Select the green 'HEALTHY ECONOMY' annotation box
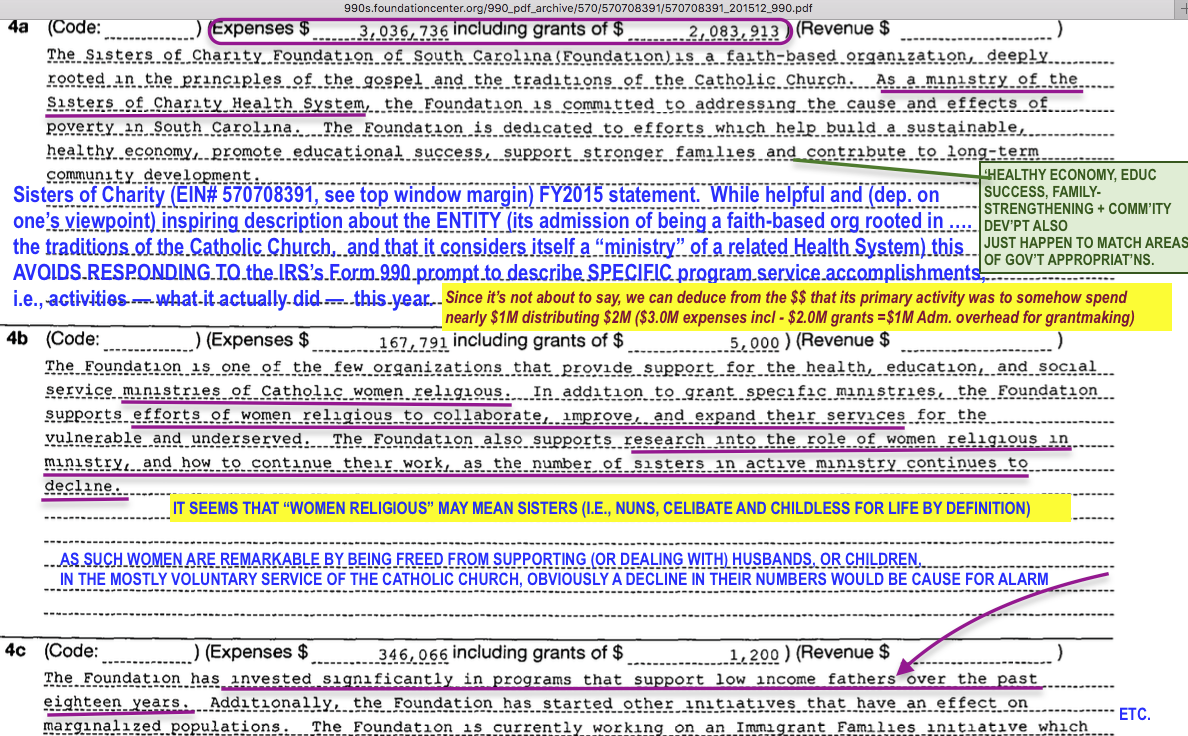The height and width of the screenshot is (736, 1188). point(1083,216)
